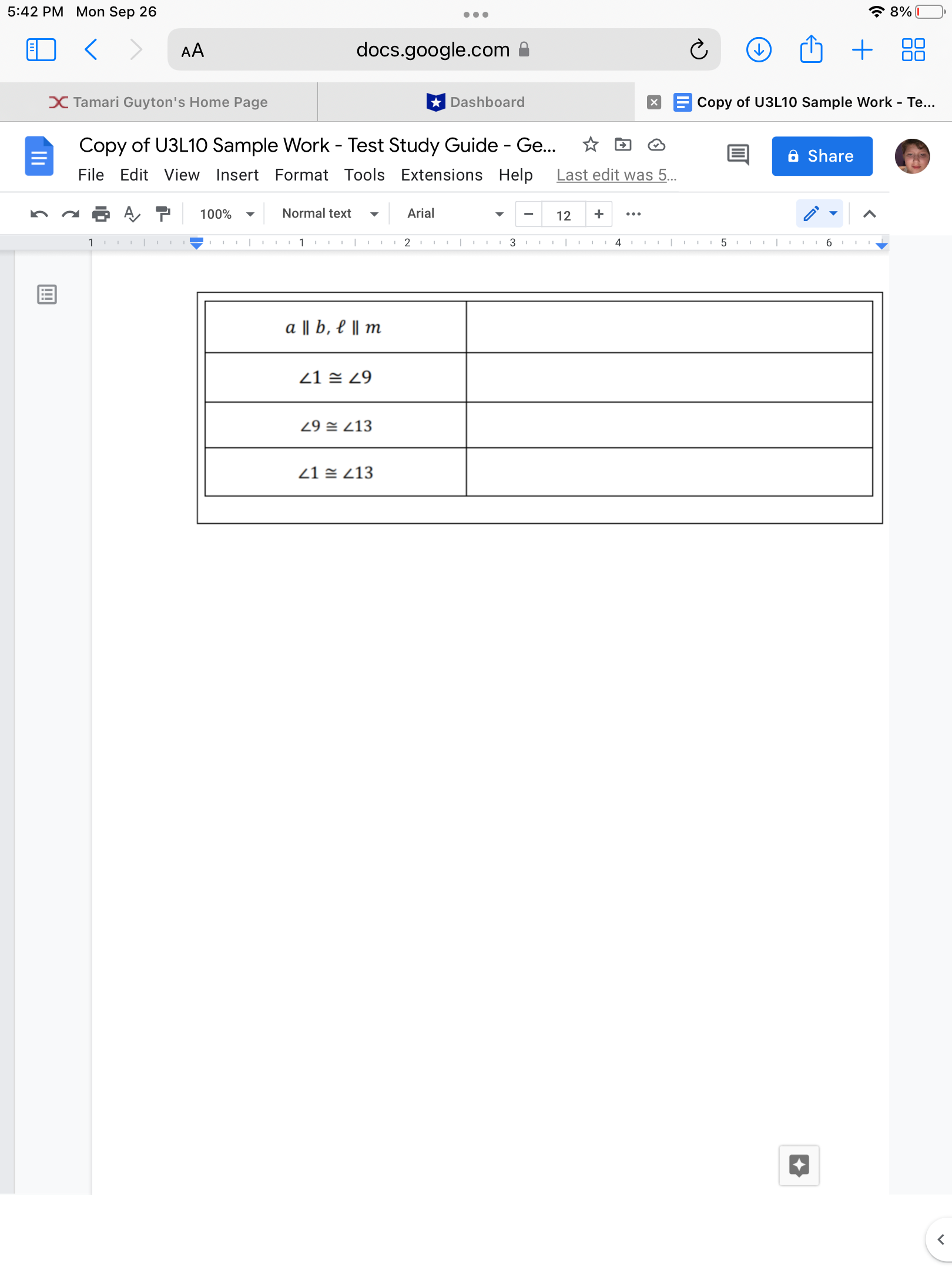
Task: Rename the document title
Action: coord(317,145)
